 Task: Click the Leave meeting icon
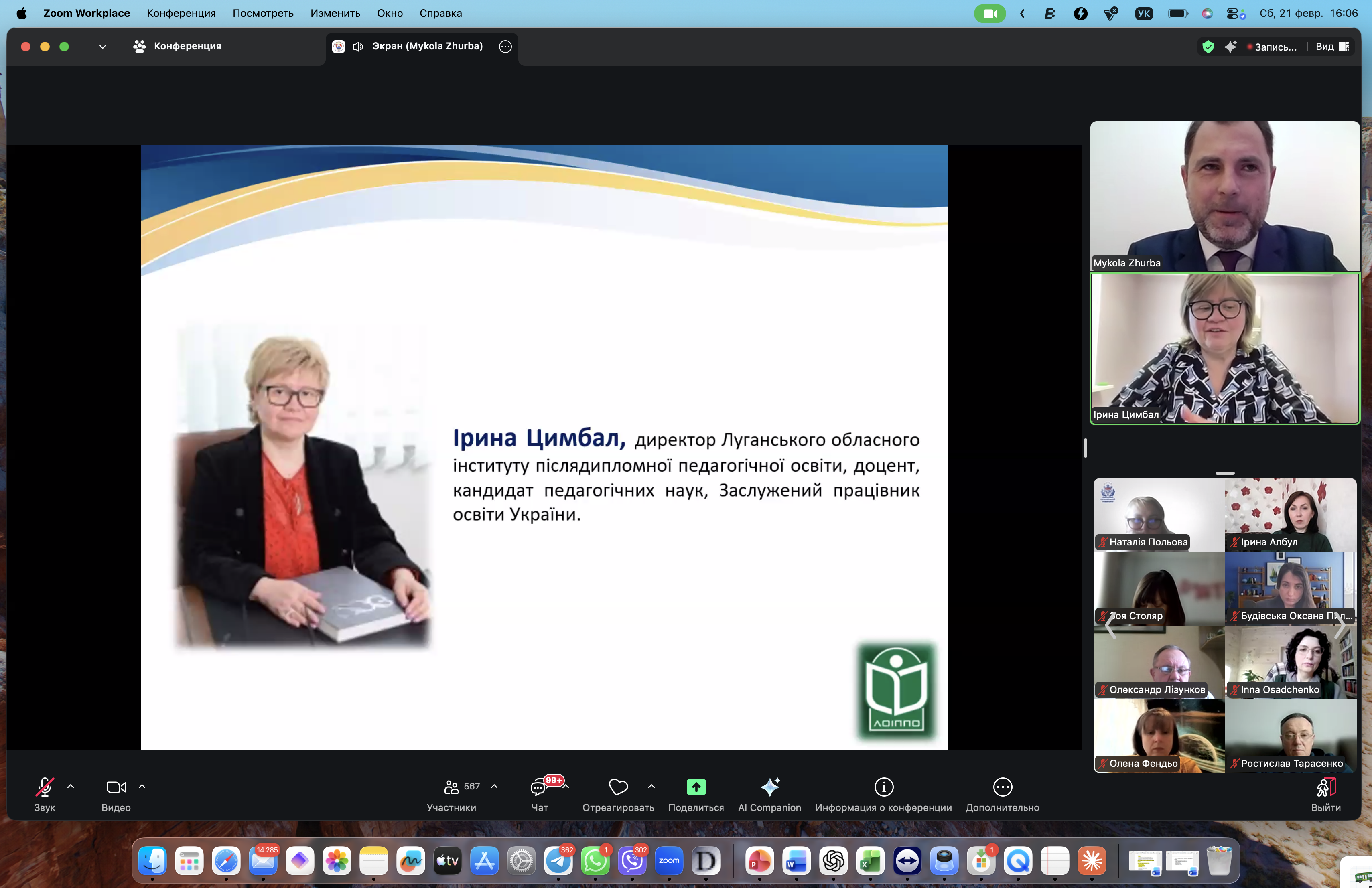pos(1325,787)
